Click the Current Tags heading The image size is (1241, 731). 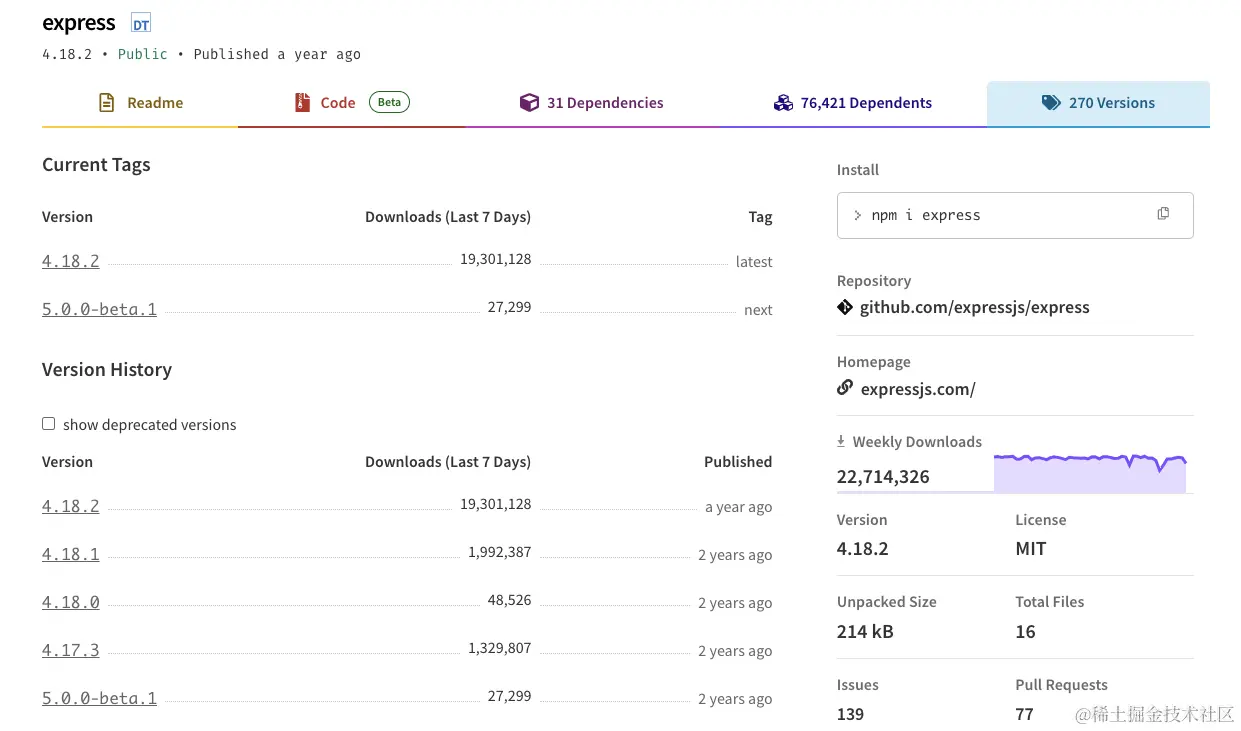(x=96, y=165)
